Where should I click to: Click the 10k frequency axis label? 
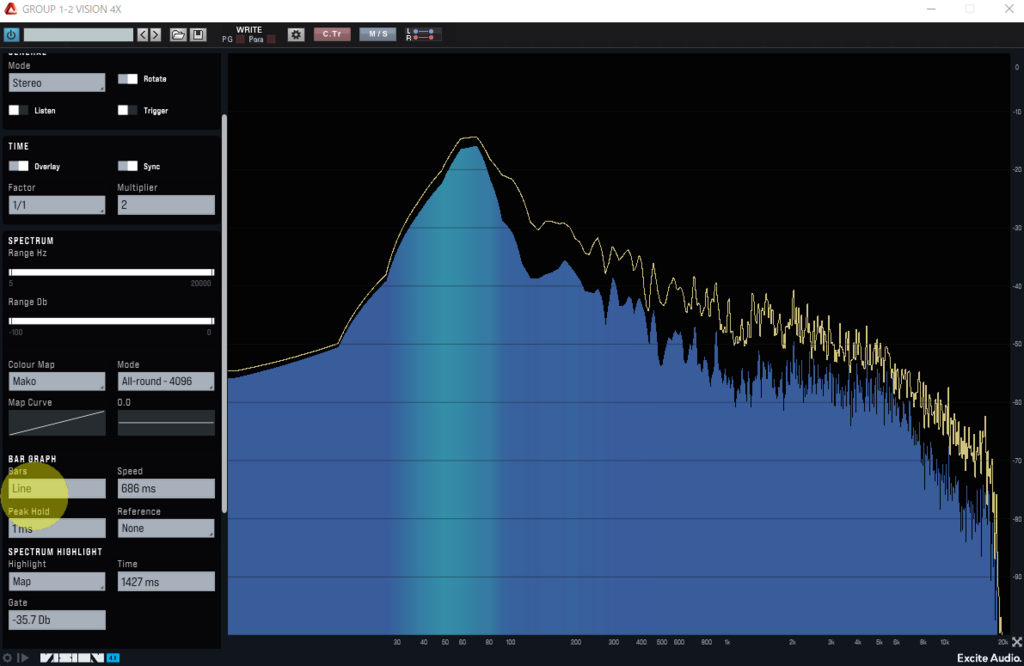point(944,642)
